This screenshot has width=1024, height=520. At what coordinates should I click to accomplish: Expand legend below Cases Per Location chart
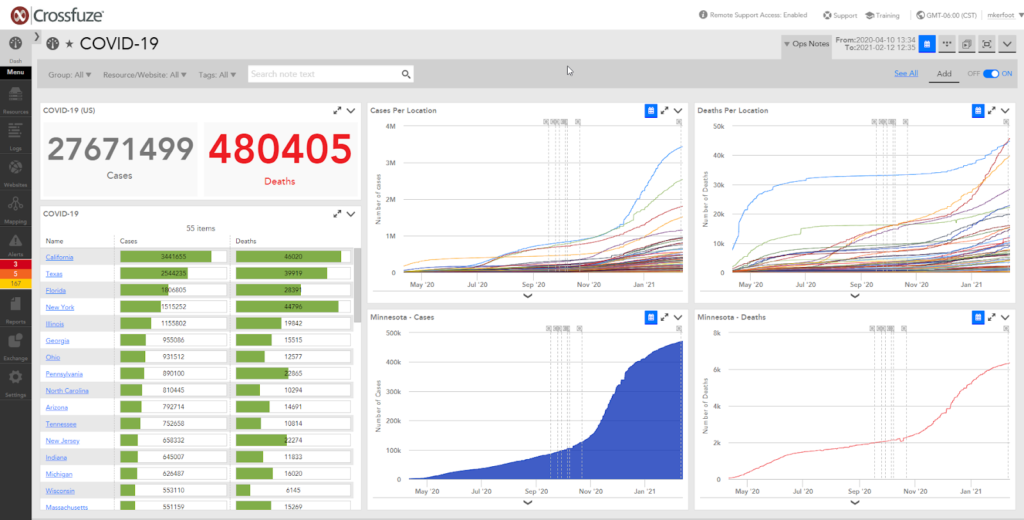[528, 296]
